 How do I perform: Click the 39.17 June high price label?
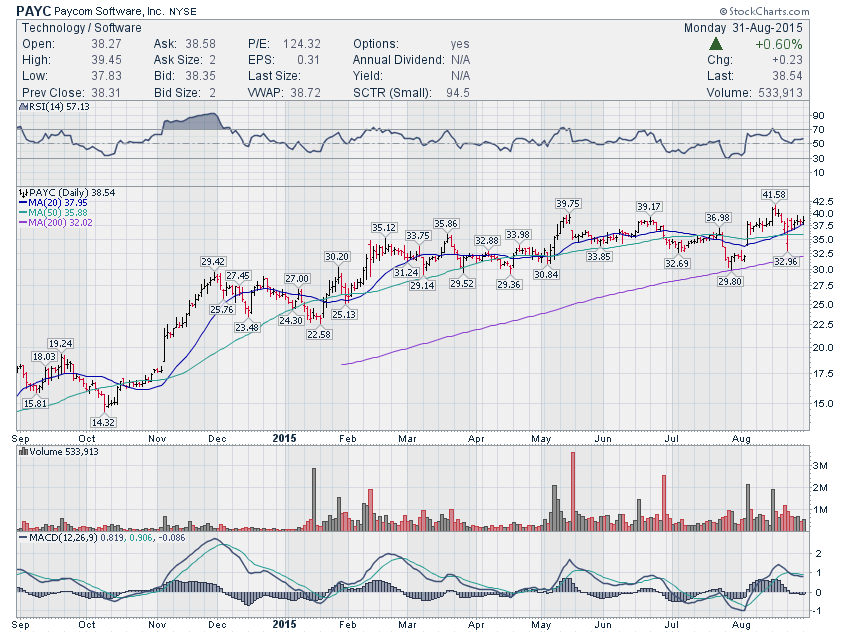tap(648, 206)
